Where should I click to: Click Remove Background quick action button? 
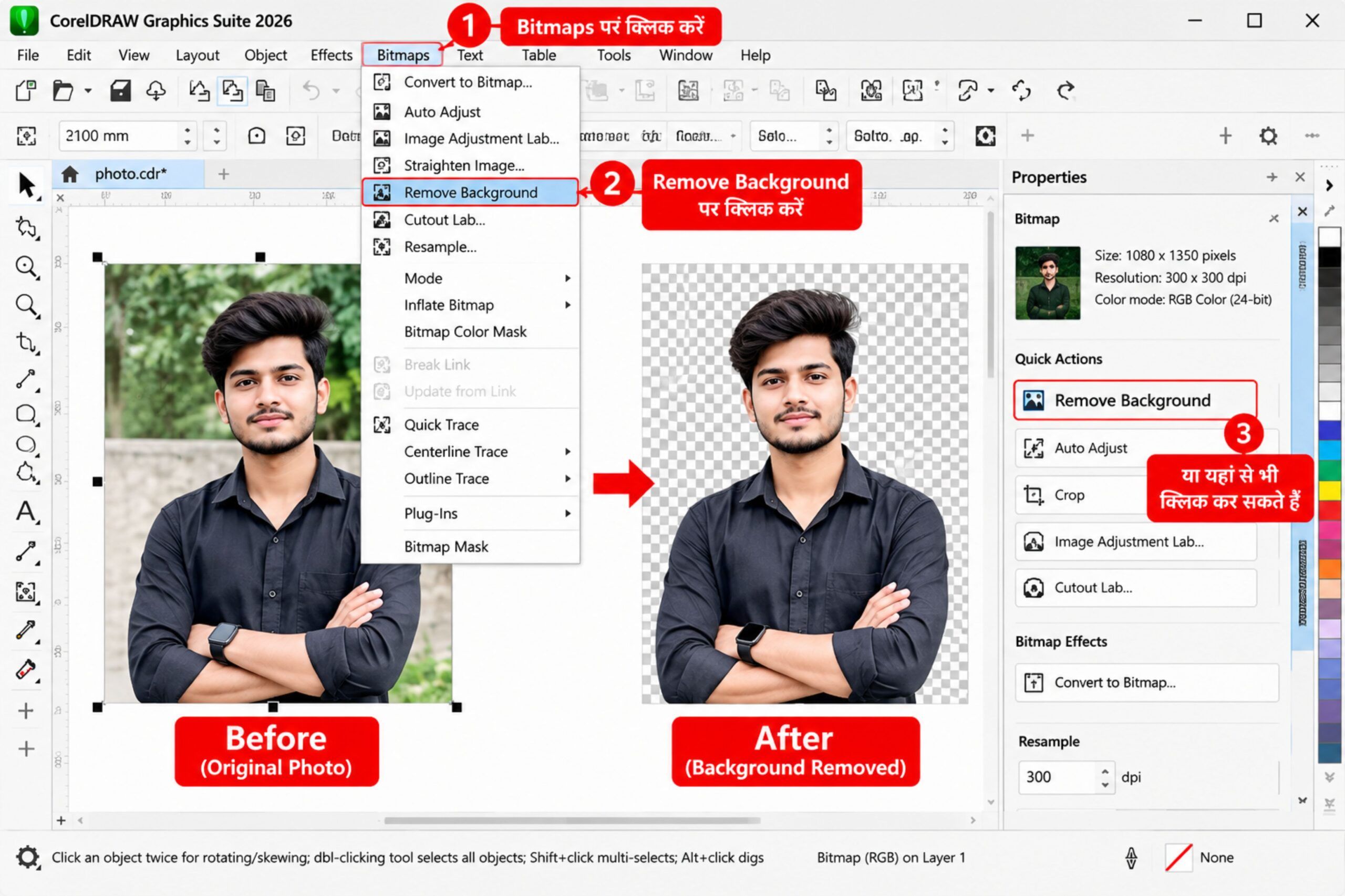[x=1135, y=400]
